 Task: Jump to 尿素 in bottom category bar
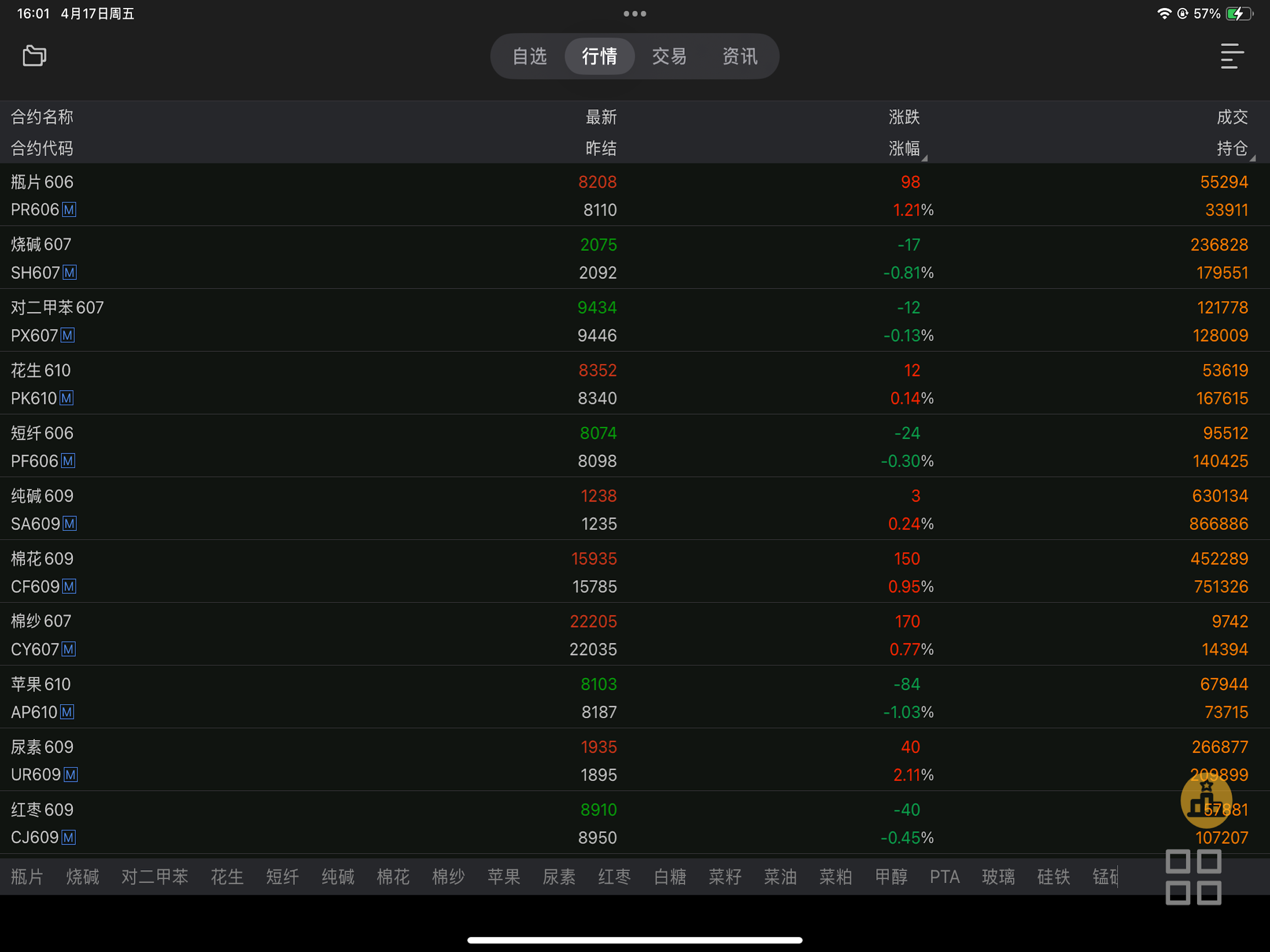(x=559, y=877)
